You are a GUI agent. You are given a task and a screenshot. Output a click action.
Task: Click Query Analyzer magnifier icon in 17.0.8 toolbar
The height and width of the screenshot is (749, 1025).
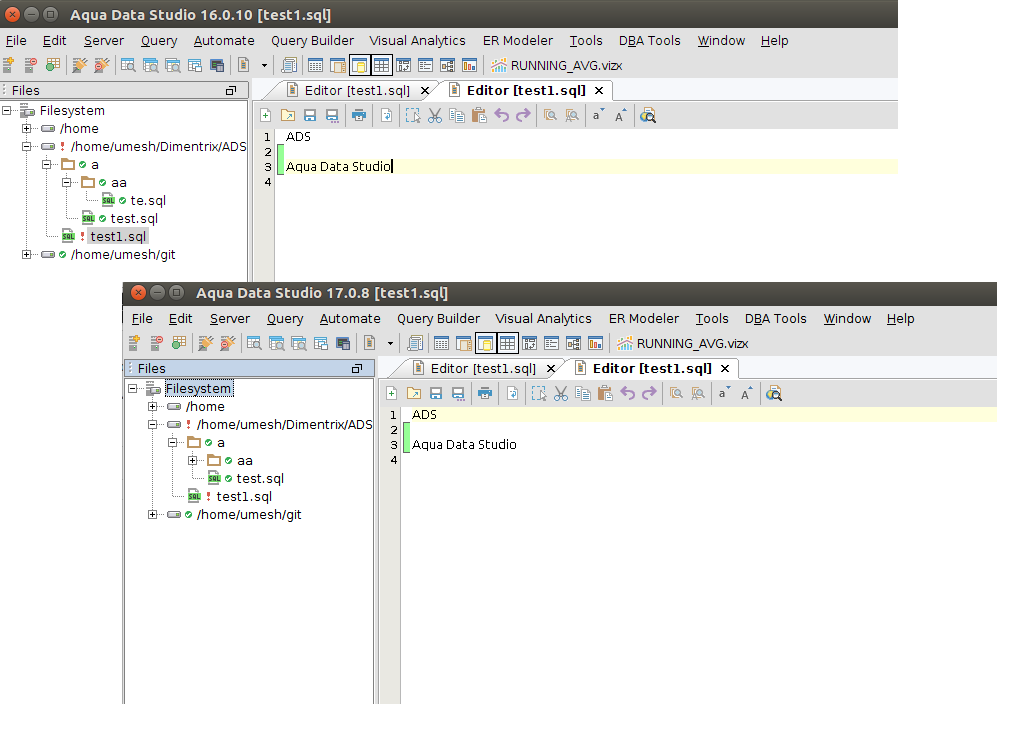coord(254,343)
